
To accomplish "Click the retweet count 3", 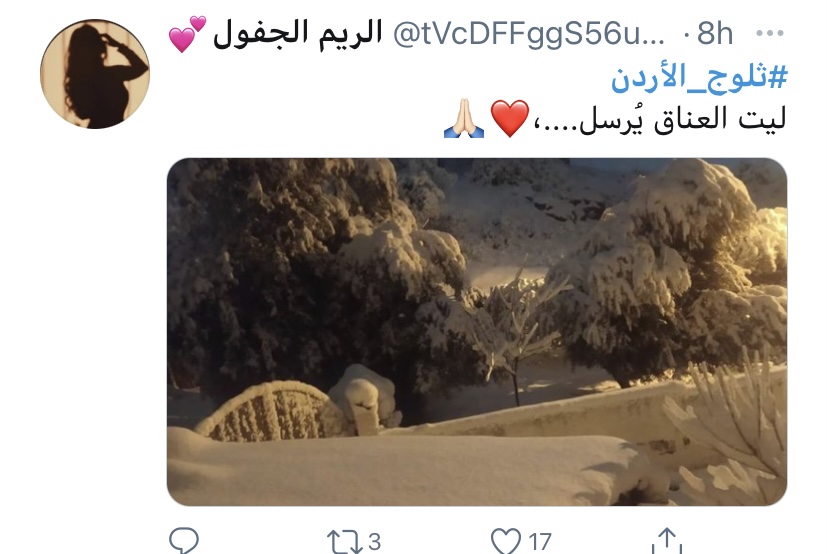I will pos(374,542).
